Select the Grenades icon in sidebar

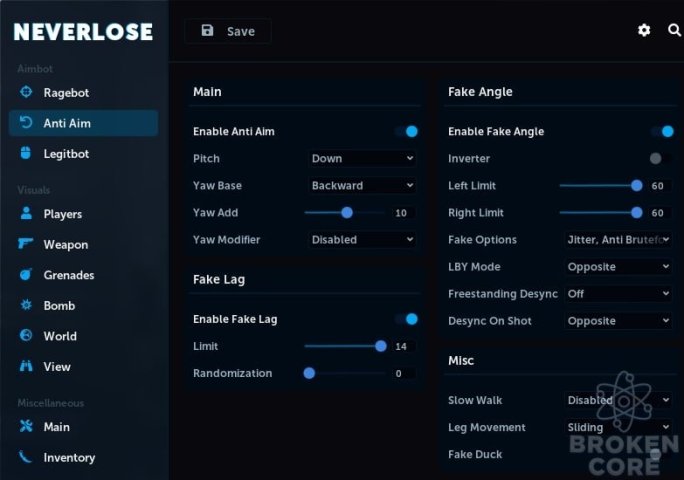click(26, 274)
